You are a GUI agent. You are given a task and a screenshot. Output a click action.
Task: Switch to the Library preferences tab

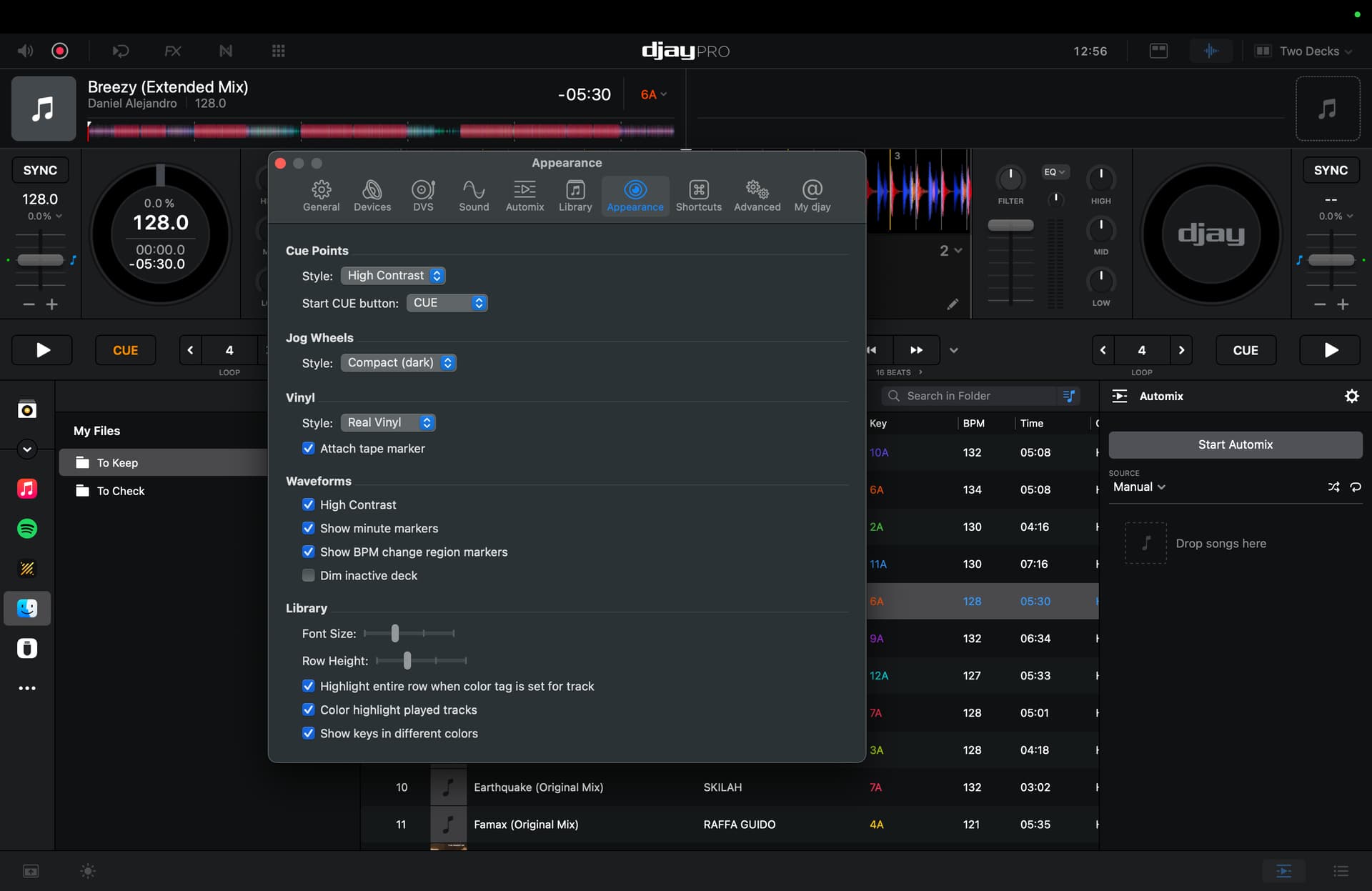click(575, 195)
